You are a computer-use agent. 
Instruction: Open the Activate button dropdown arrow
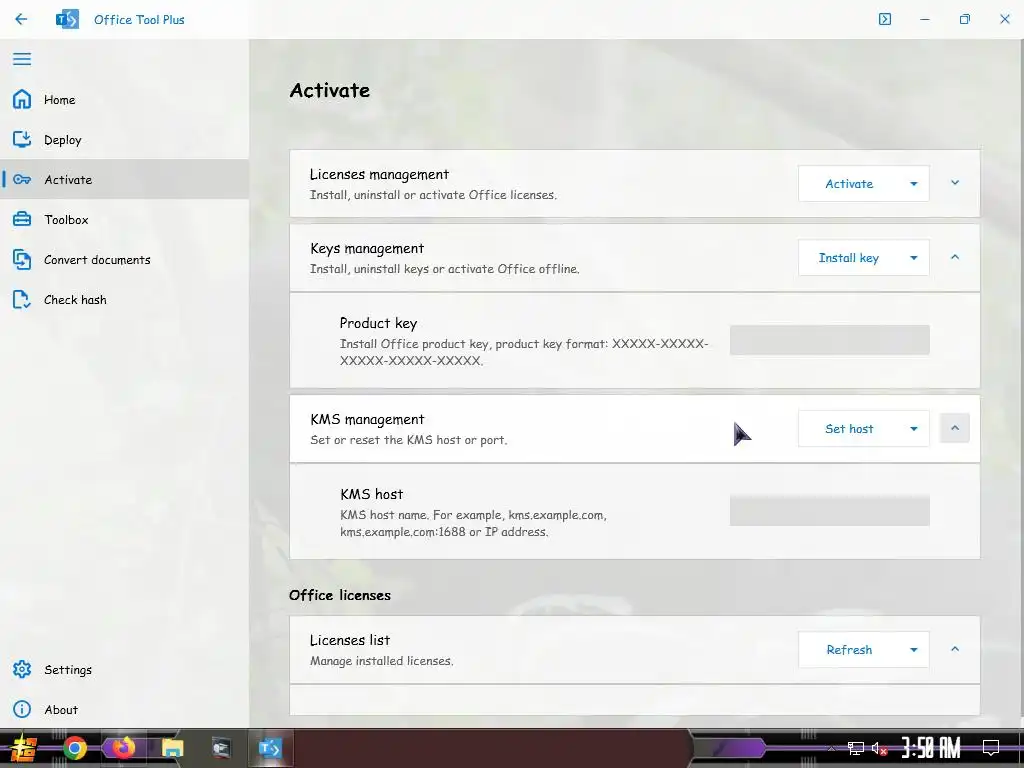[914, 184]
